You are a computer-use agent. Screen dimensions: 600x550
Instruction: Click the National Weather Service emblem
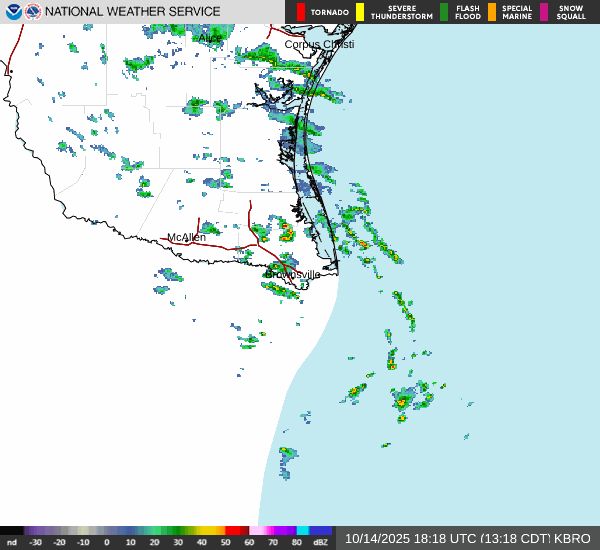(33, 12)
